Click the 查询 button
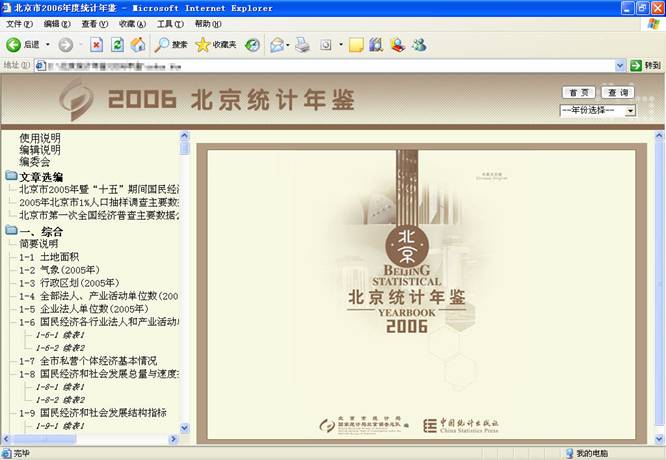666x460 pixels. pyautogui.click(x=618, y=92)
